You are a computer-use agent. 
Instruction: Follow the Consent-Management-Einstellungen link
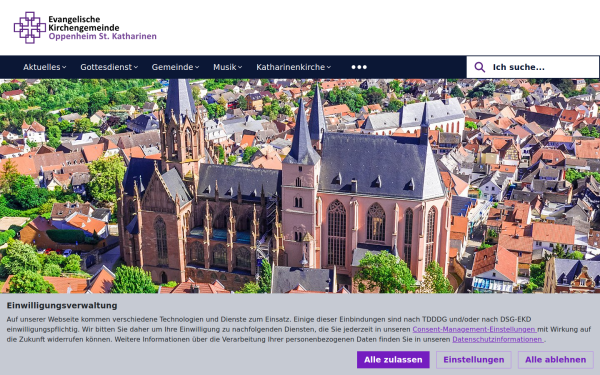click(474, 329)
